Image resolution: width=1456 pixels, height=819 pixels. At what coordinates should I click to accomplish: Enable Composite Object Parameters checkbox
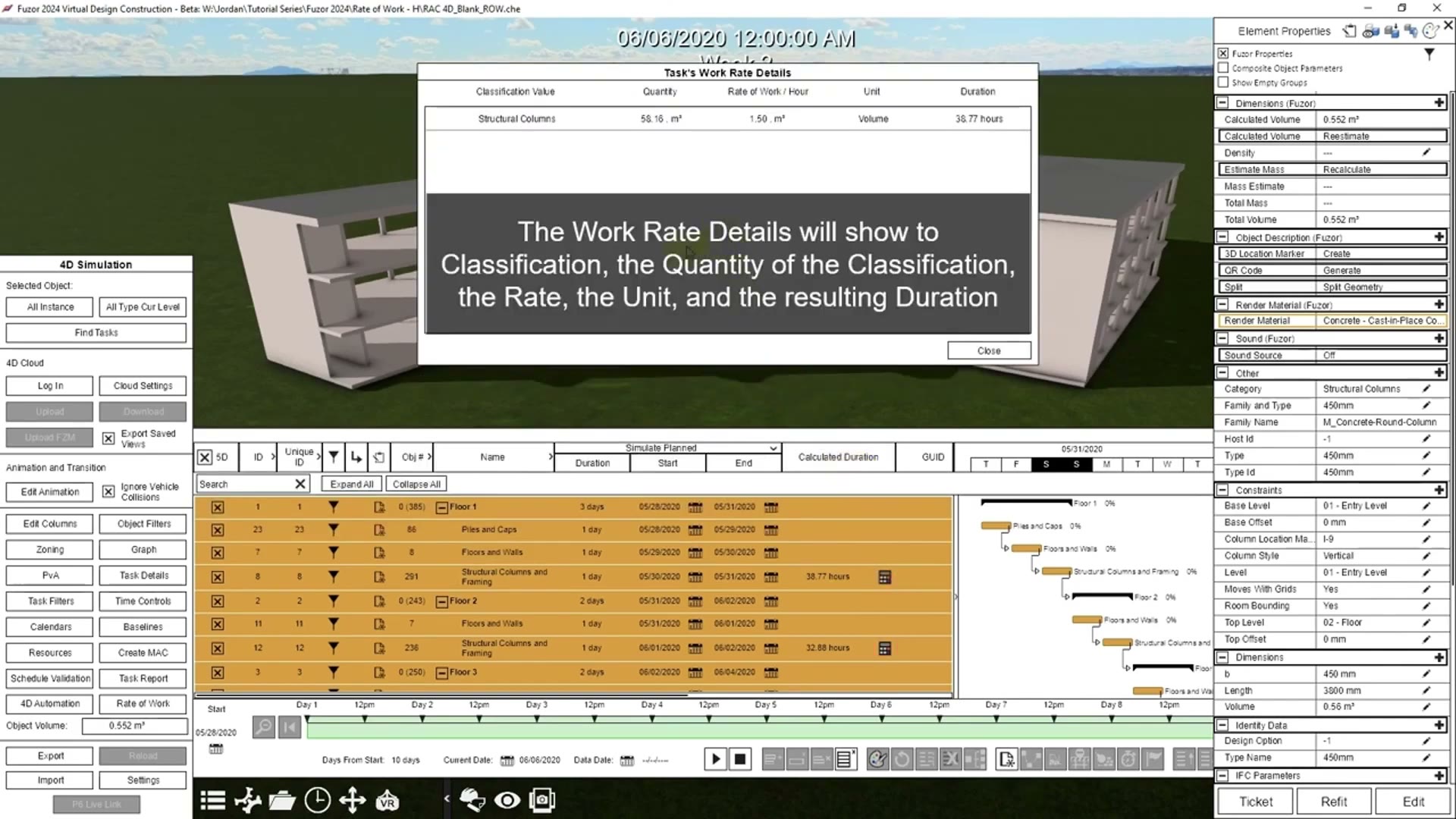pyautogui.click(x=1223, y=67)
